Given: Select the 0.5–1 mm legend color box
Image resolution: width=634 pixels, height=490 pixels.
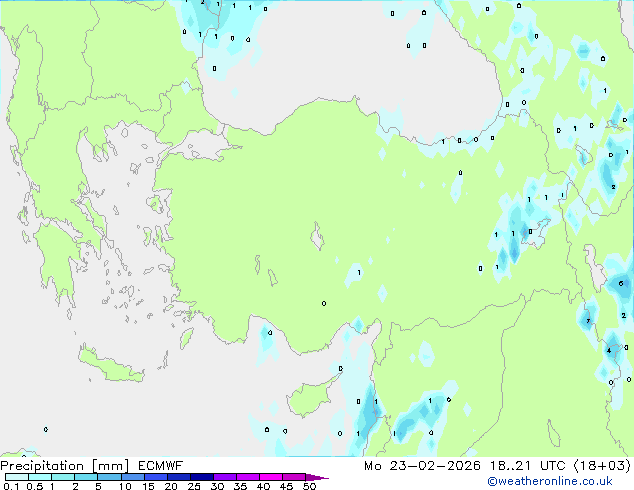Looking at the screenshot, I should pyautogui.click(x=40, y=477).
